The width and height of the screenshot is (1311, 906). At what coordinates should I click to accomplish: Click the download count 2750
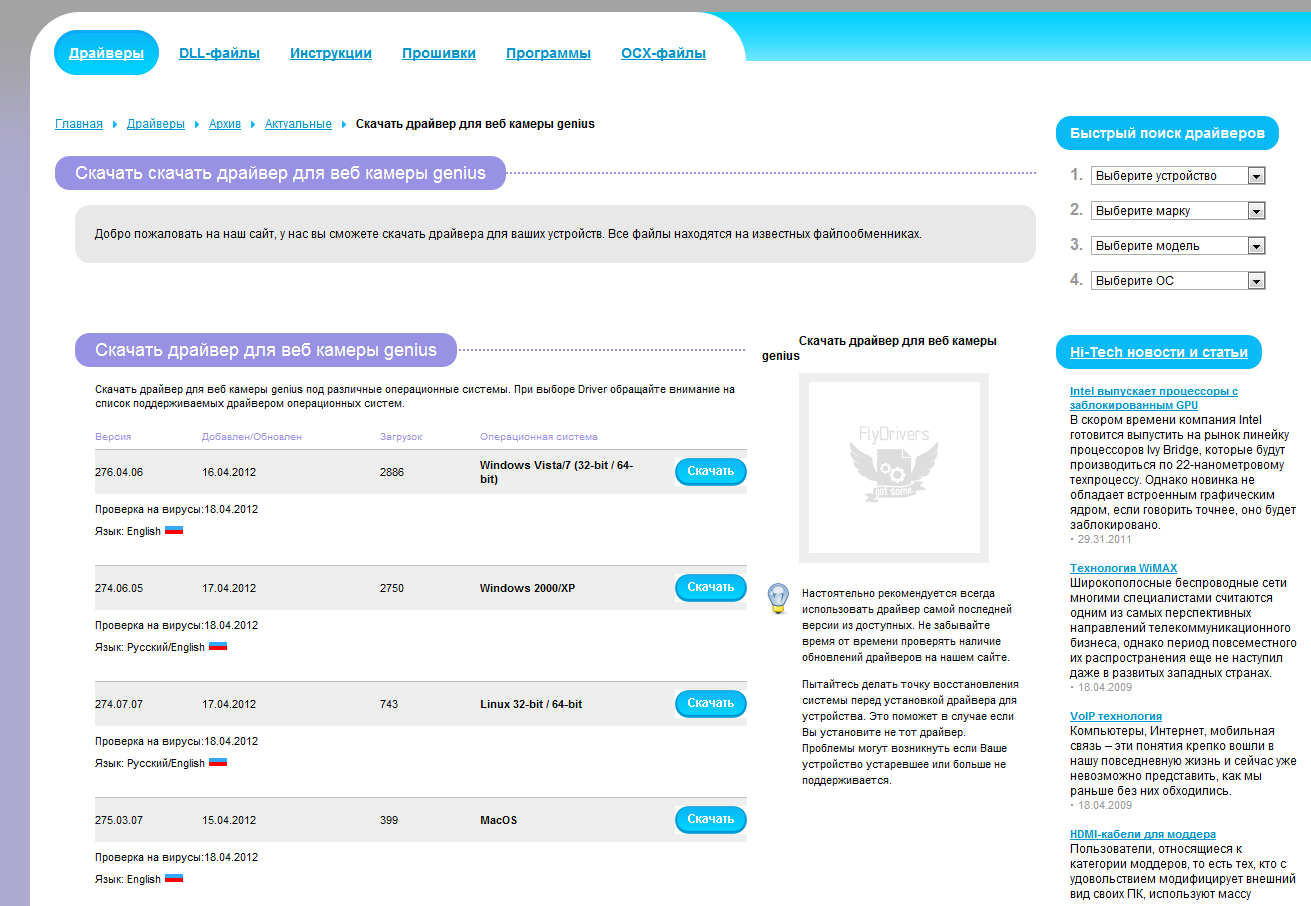[x=392, y=588]
